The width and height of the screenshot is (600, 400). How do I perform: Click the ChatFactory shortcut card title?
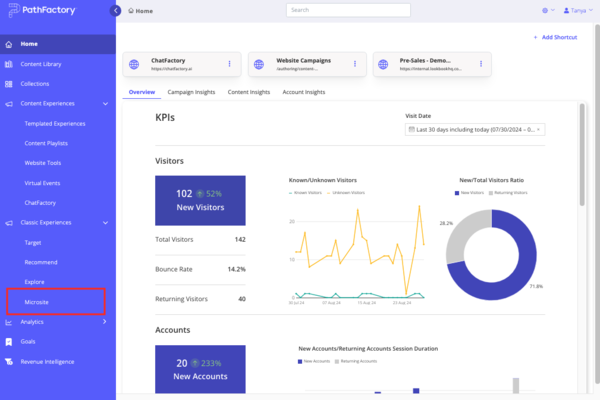click(168, 60)
